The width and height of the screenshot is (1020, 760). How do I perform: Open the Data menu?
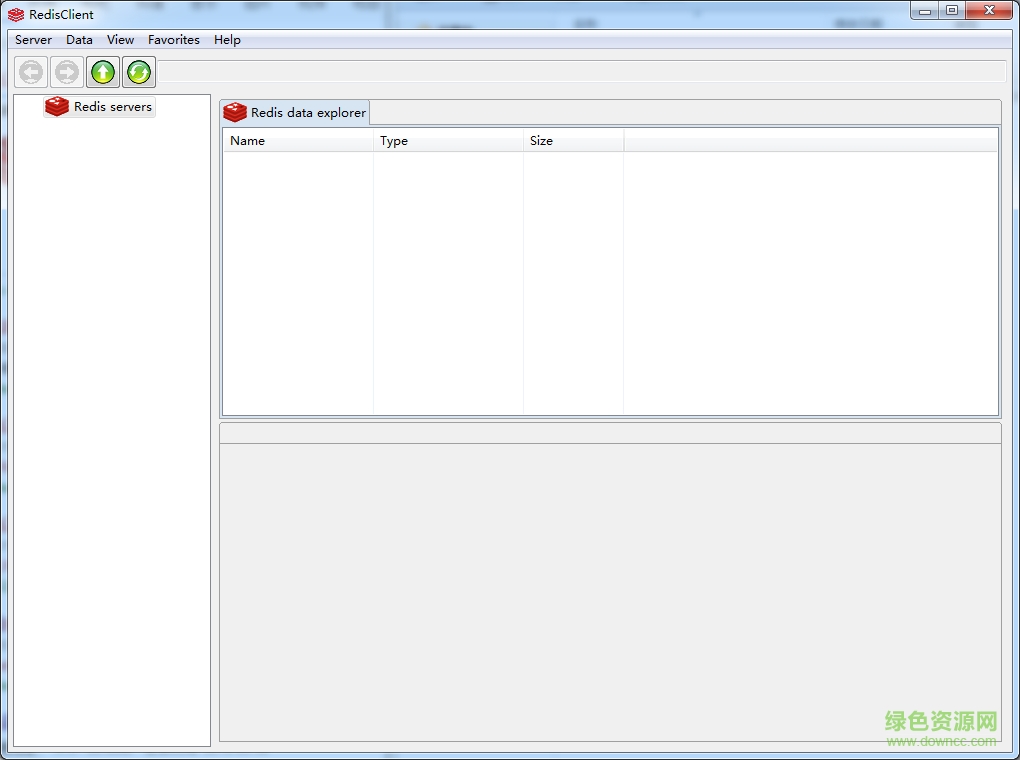[x=79, y=40]
